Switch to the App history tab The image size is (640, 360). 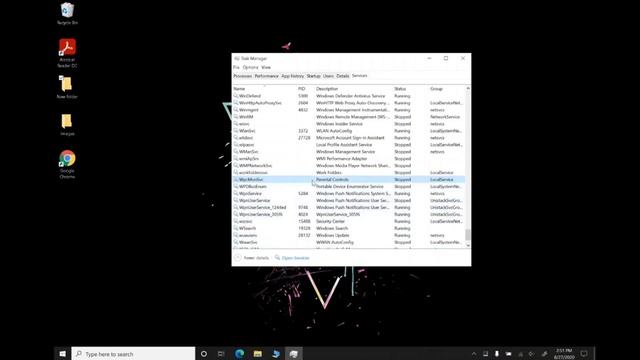[x=293, y=76]
